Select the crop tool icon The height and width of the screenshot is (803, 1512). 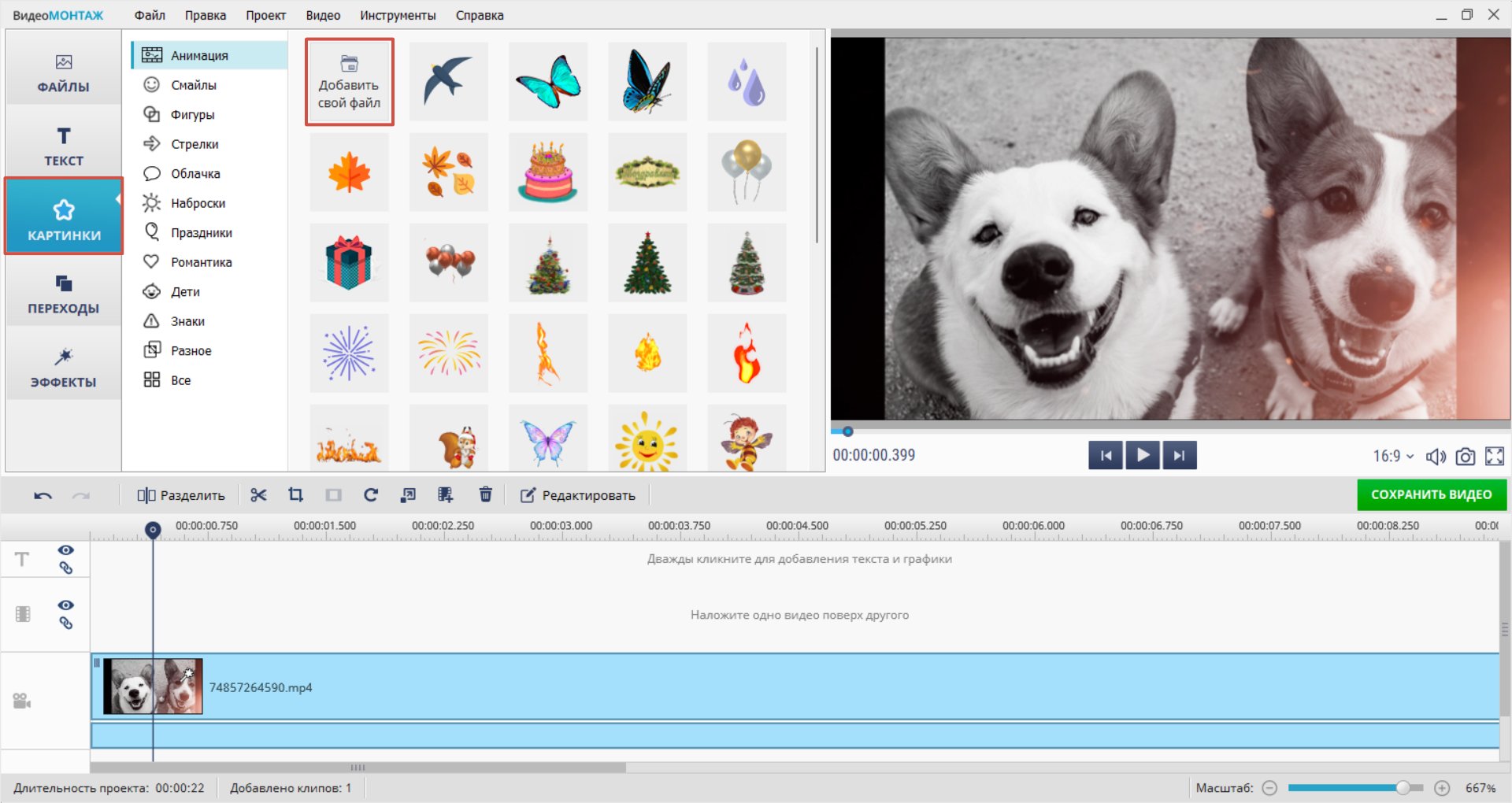[x=295, y=495]
